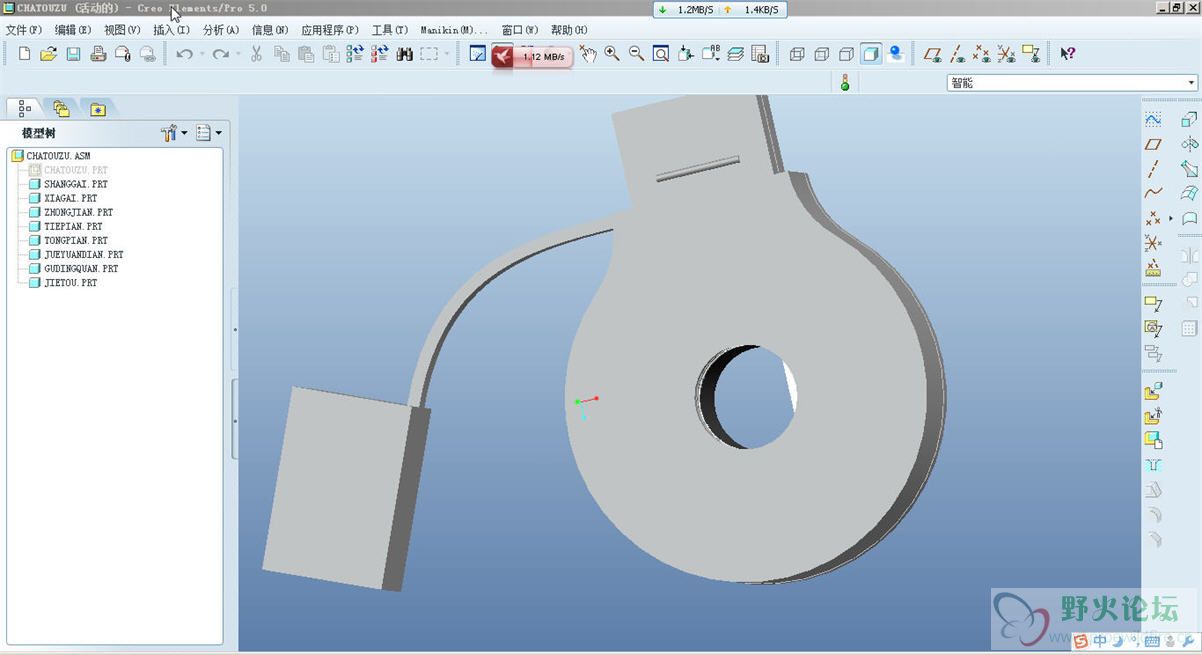Screen dimensions: 1202x655
Task: Open the 编辑(E) menu
Action: click(x=73, y=30)
